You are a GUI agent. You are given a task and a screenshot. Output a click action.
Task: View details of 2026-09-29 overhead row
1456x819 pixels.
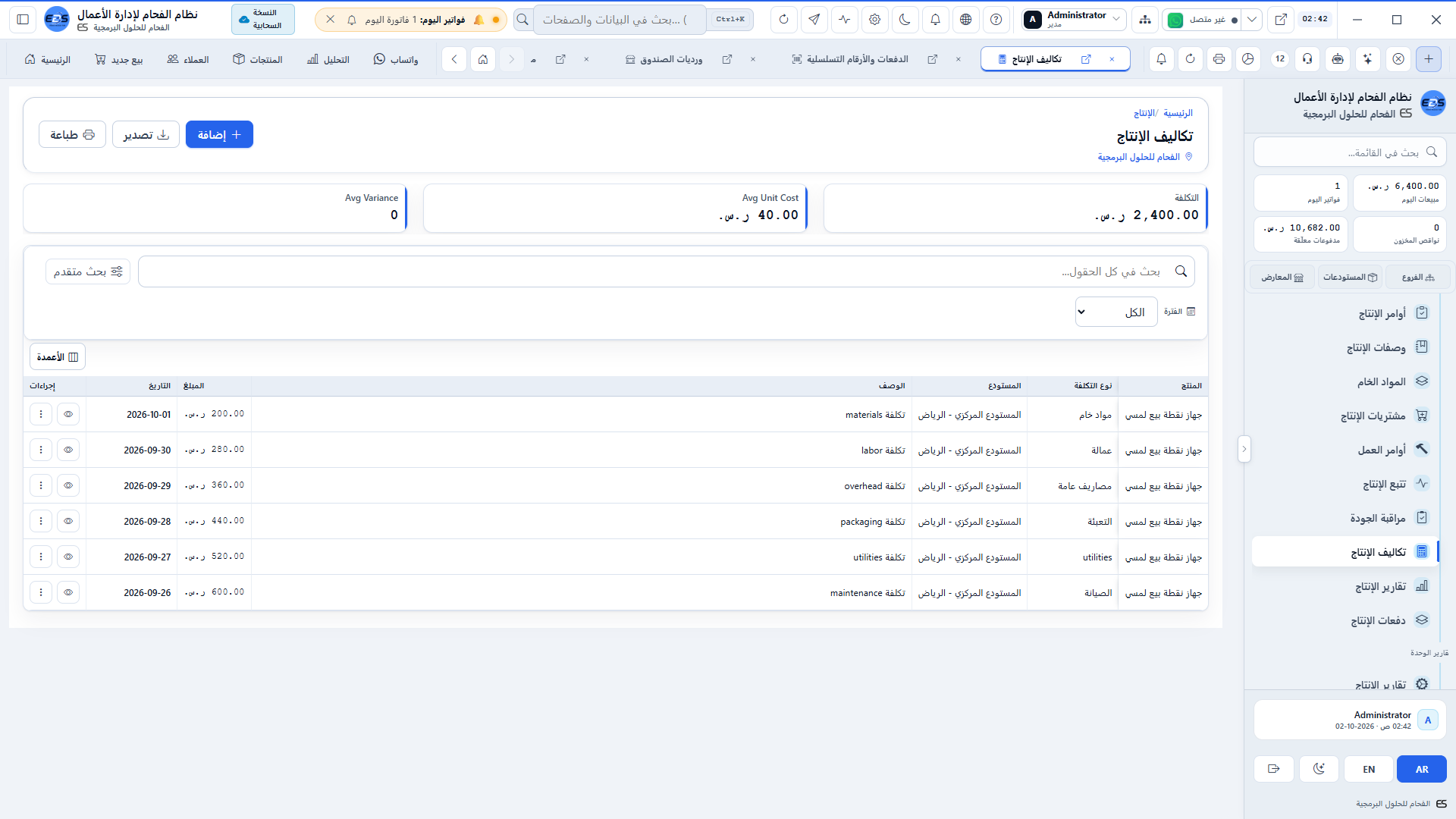pos(68,486)
